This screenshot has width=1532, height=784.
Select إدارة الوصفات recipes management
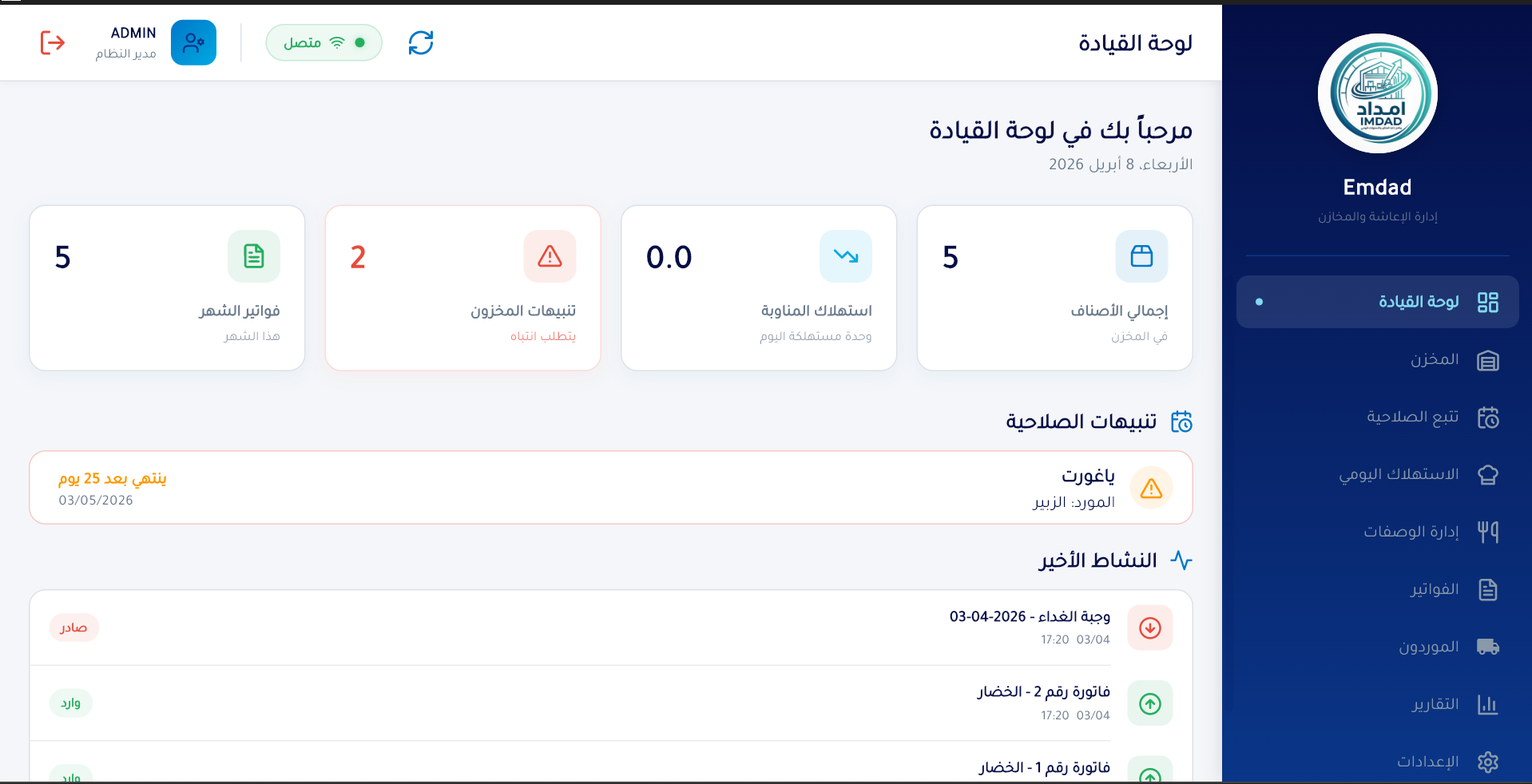[1410, 532]
